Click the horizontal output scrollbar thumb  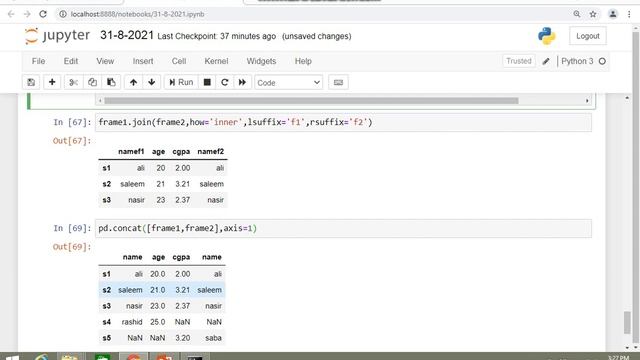click(x=311, y=101)
